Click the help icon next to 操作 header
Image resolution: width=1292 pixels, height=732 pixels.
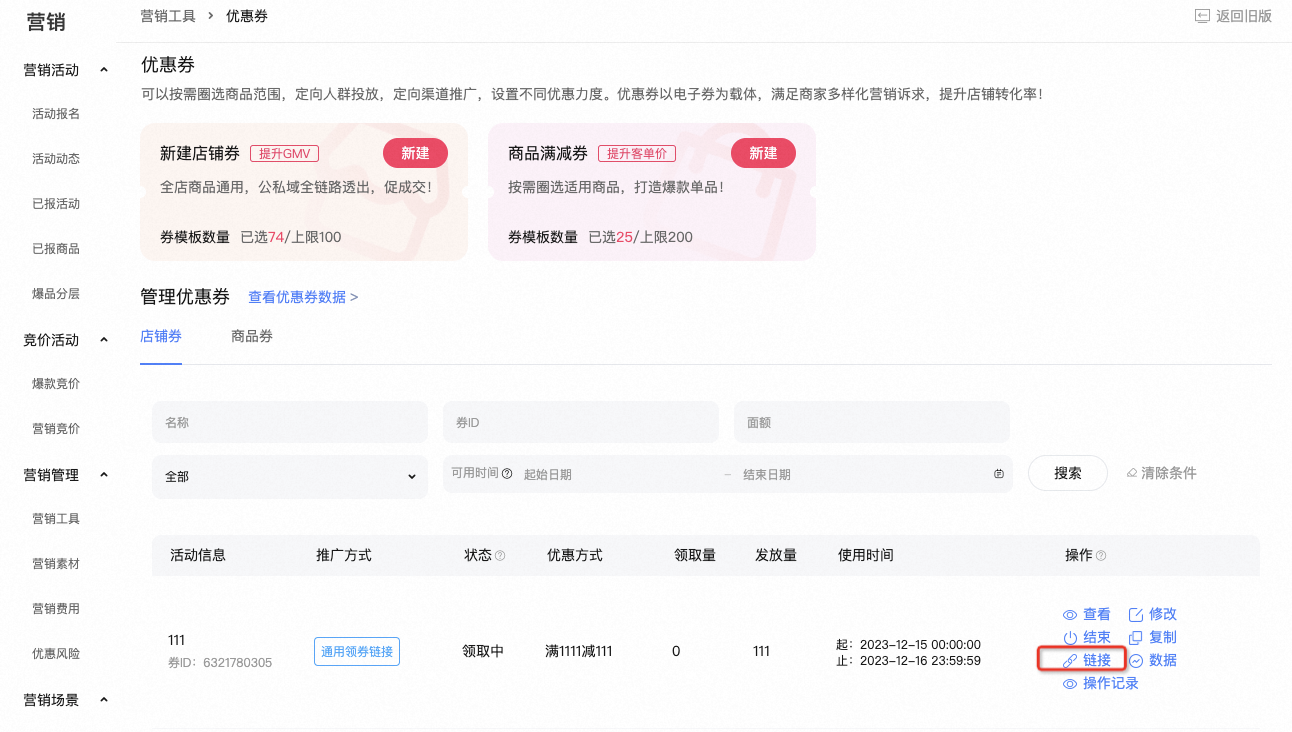1101,556
